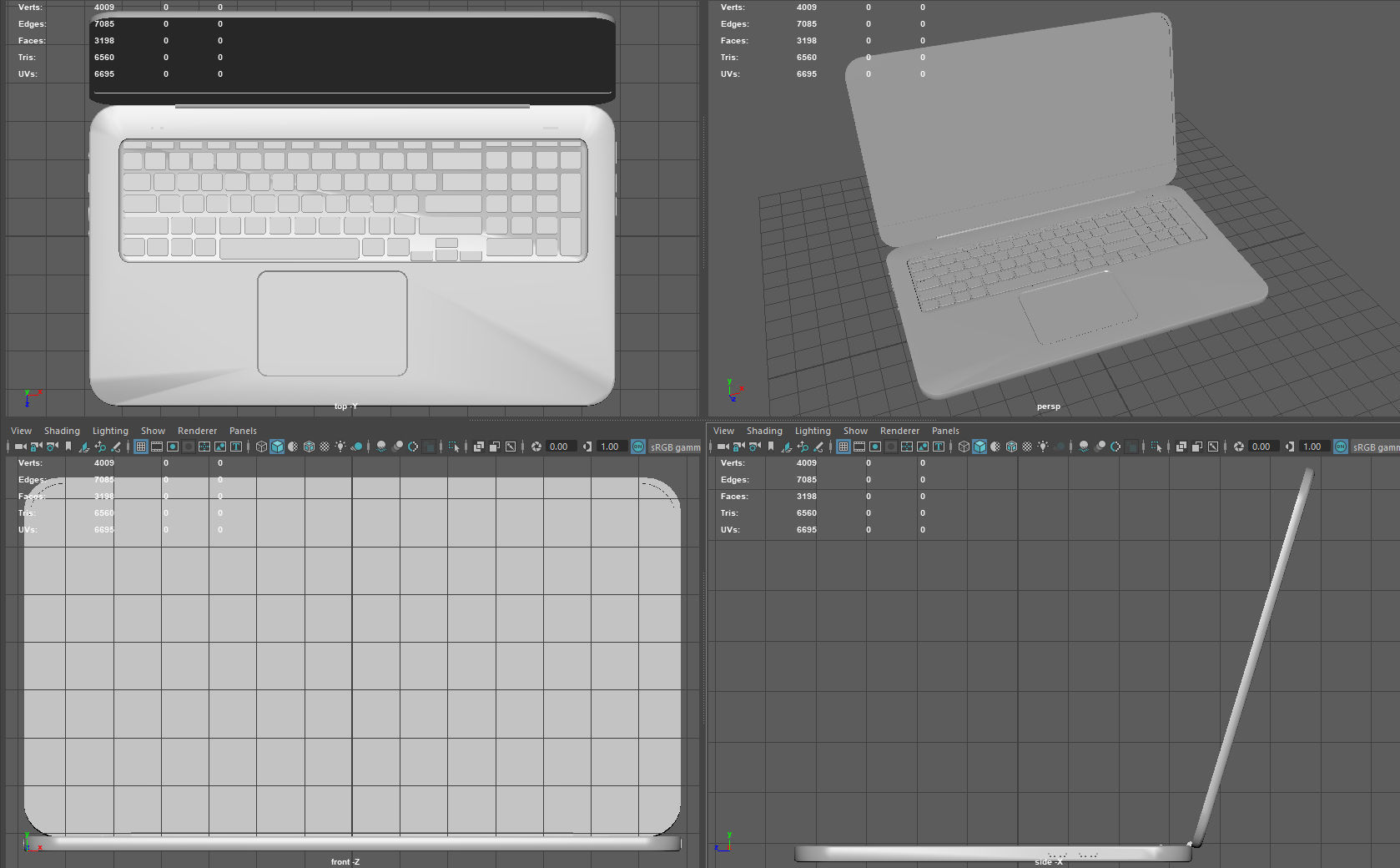
Task: Click Screen Space Ambient Occlusion front panel
Action: tap(381, 447)
